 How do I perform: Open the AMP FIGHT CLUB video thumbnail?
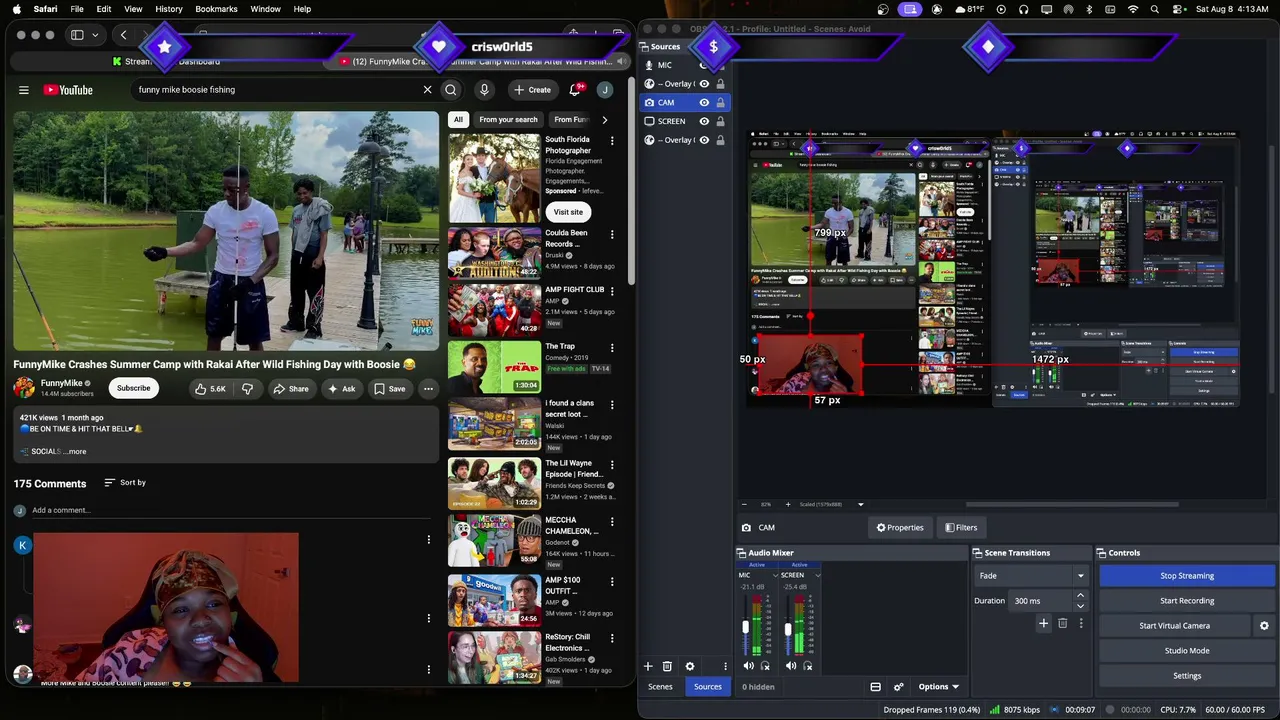coord(494,310)
